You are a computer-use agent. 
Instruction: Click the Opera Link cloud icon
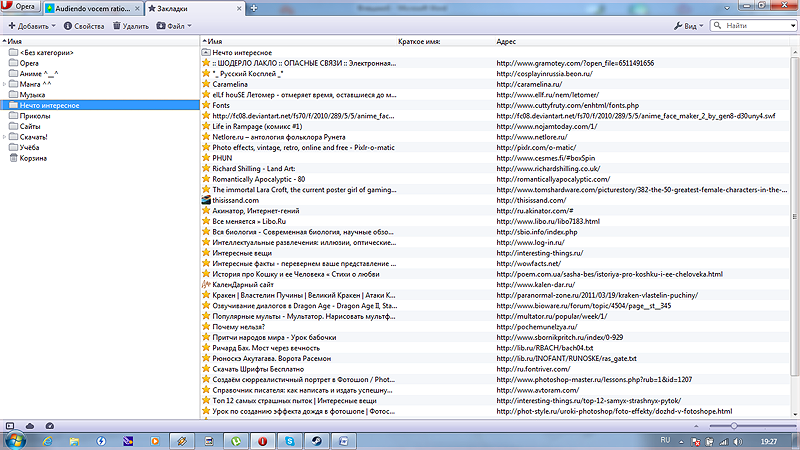[x=30, y=426]
